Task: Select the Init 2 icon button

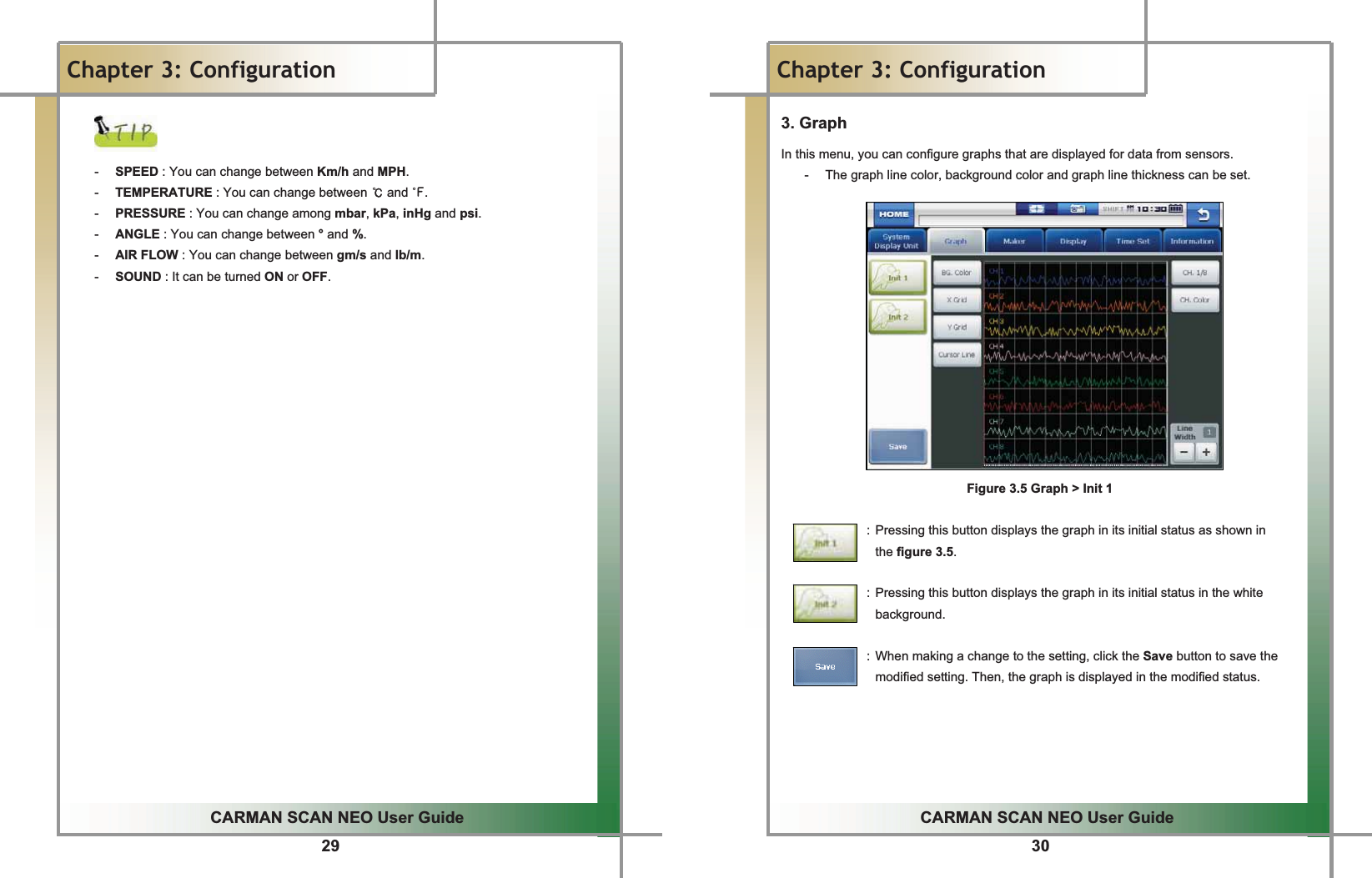Action: point(897,316)
